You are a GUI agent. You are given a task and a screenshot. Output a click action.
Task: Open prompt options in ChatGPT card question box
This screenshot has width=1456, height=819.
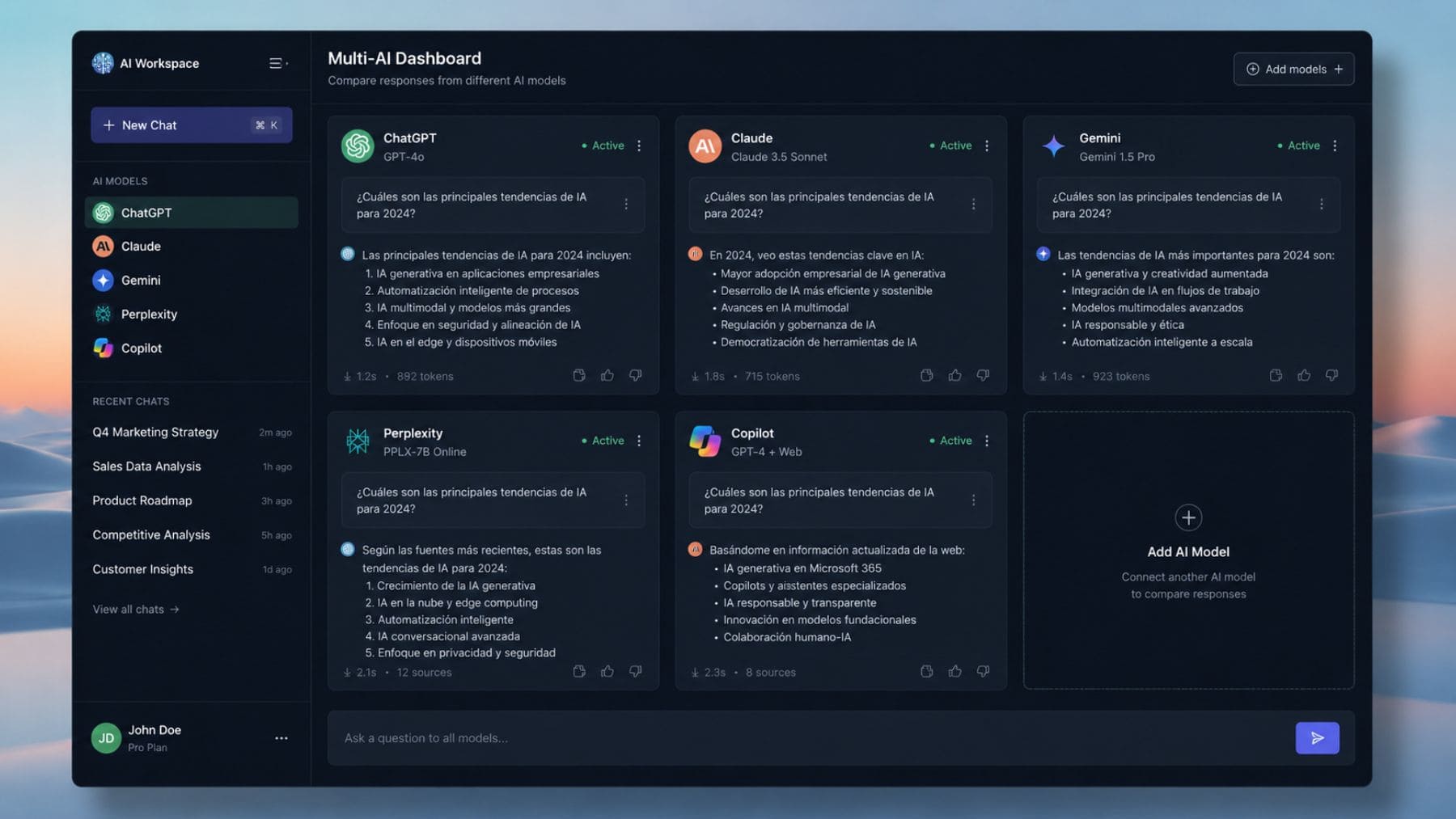coord(626,205)
